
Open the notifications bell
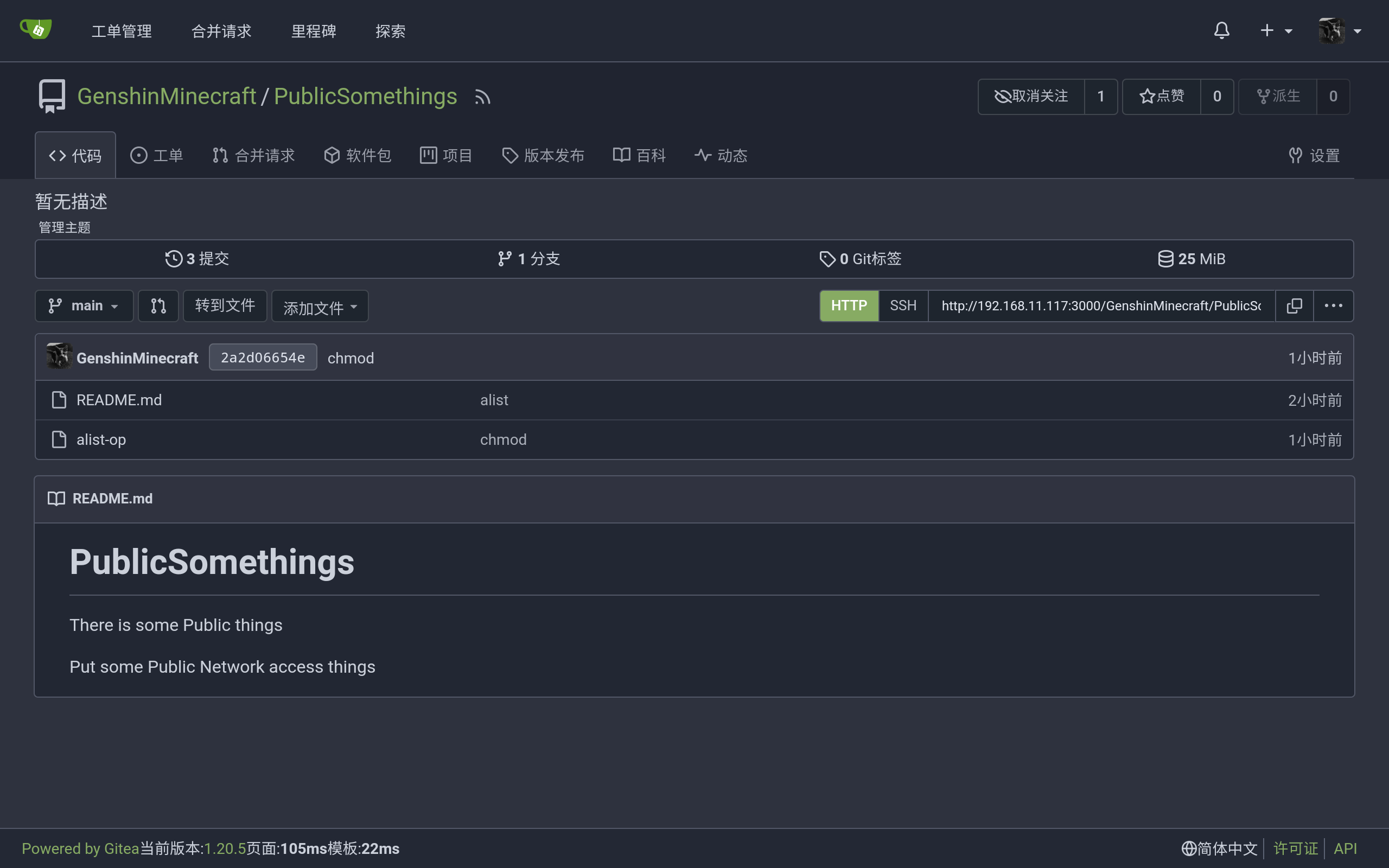pyautogui.click(x=1221, y=30)
